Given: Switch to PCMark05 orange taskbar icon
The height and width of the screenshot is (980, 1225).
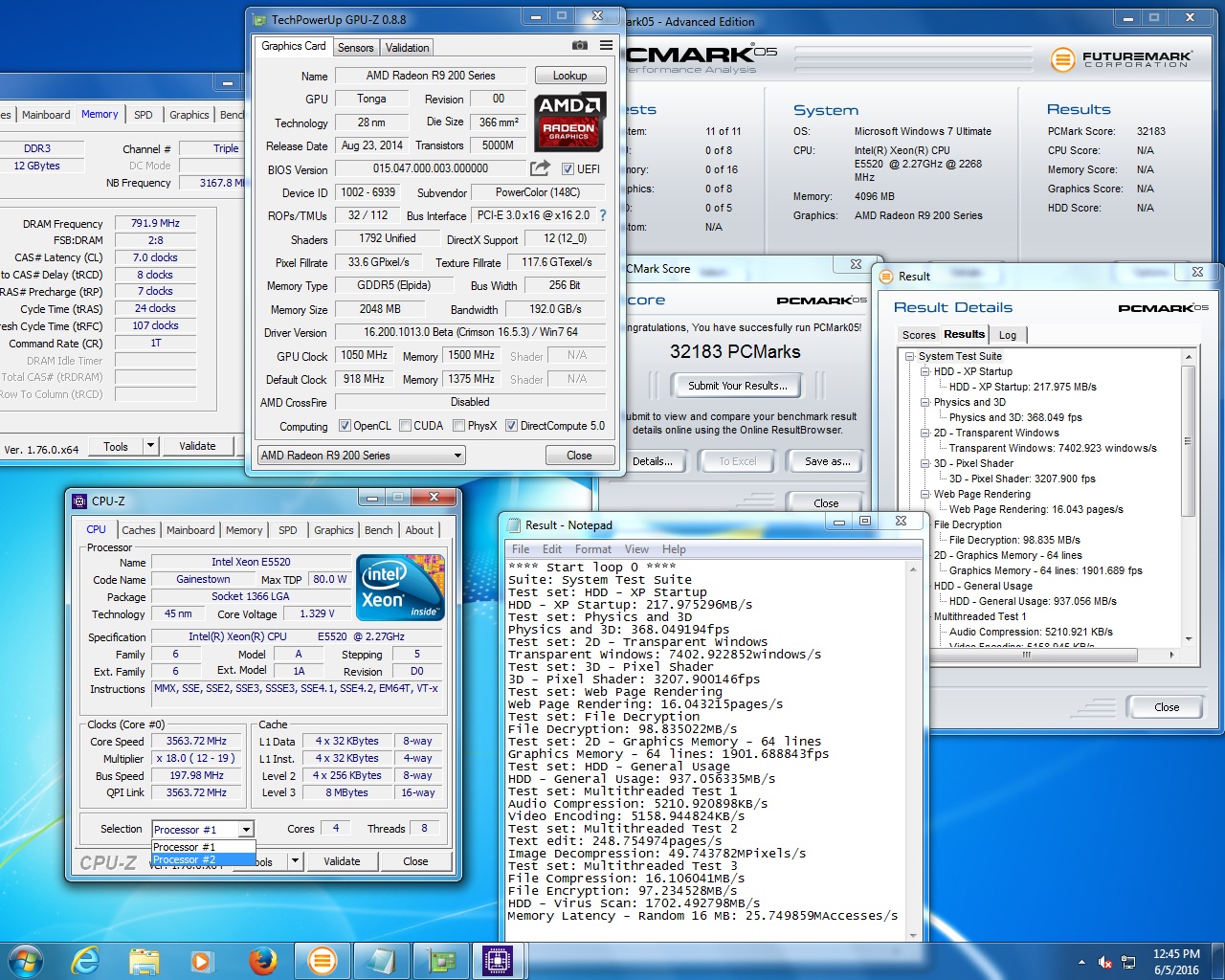Looking at the screenshot, I should 323,960.
